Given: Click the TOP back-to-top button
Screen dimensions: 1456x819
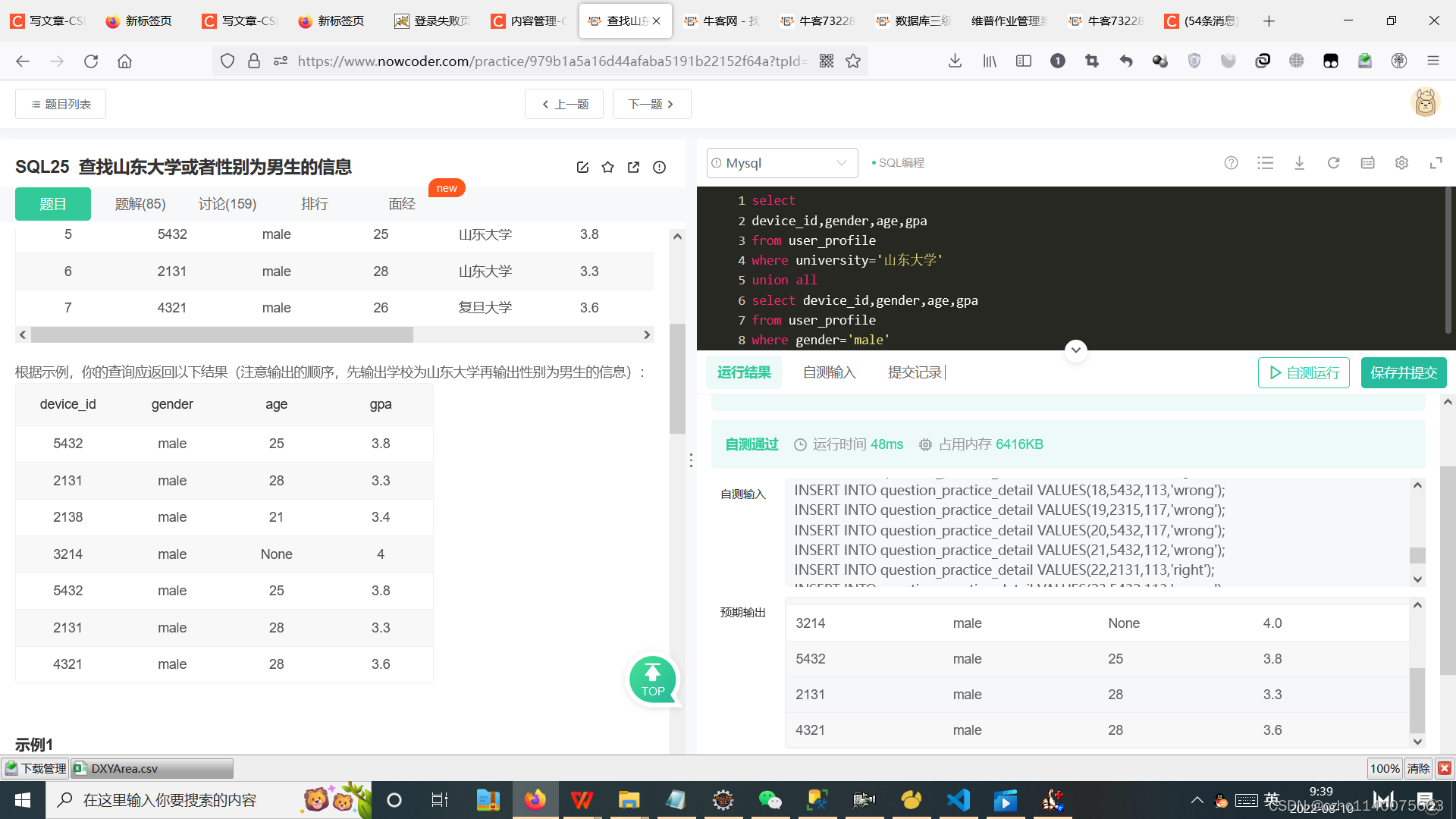Looking at the screenshot, I should click(x=653, y=680).
